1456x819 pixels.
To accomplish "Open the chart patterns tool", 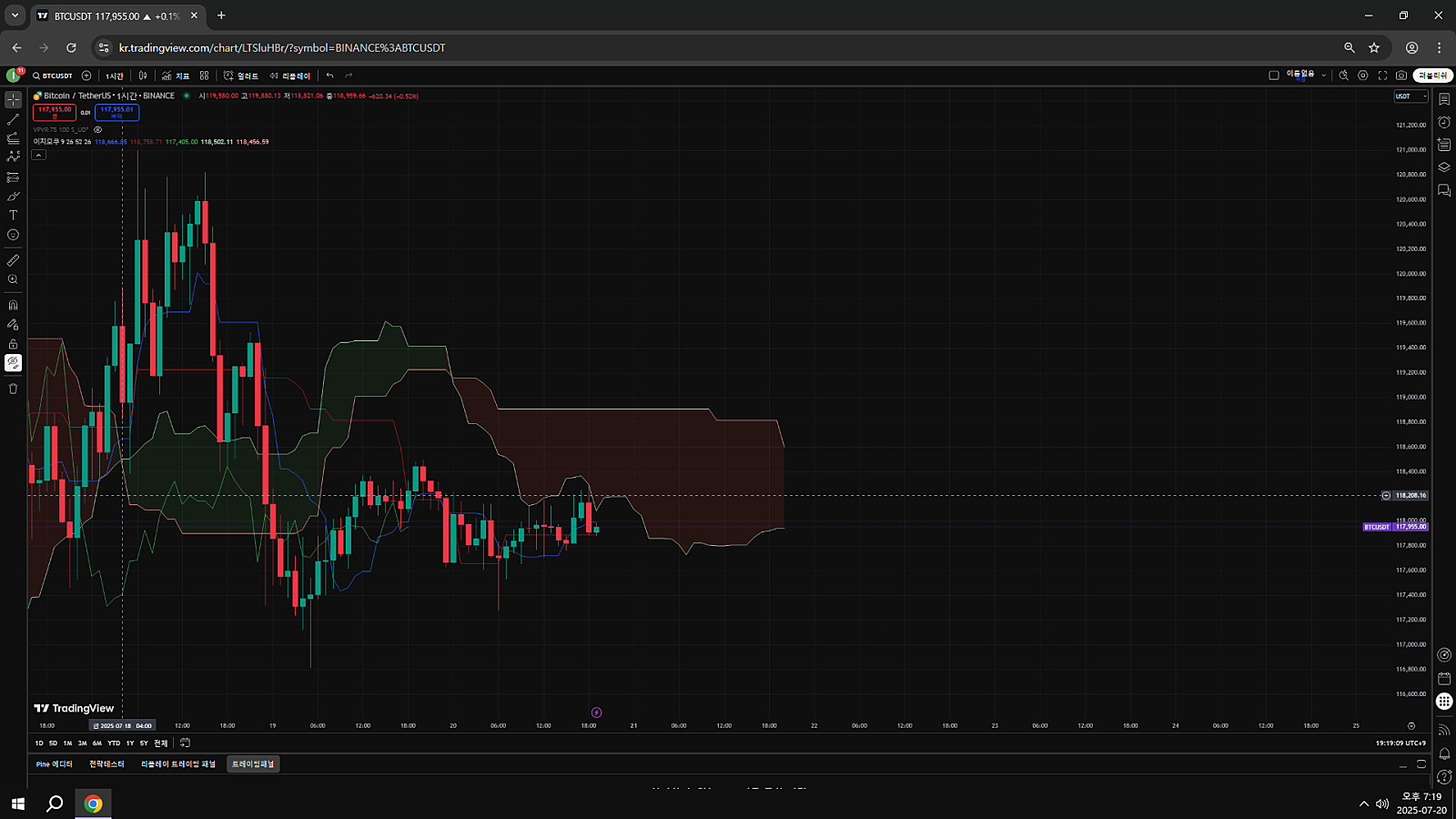I will 13,157.
